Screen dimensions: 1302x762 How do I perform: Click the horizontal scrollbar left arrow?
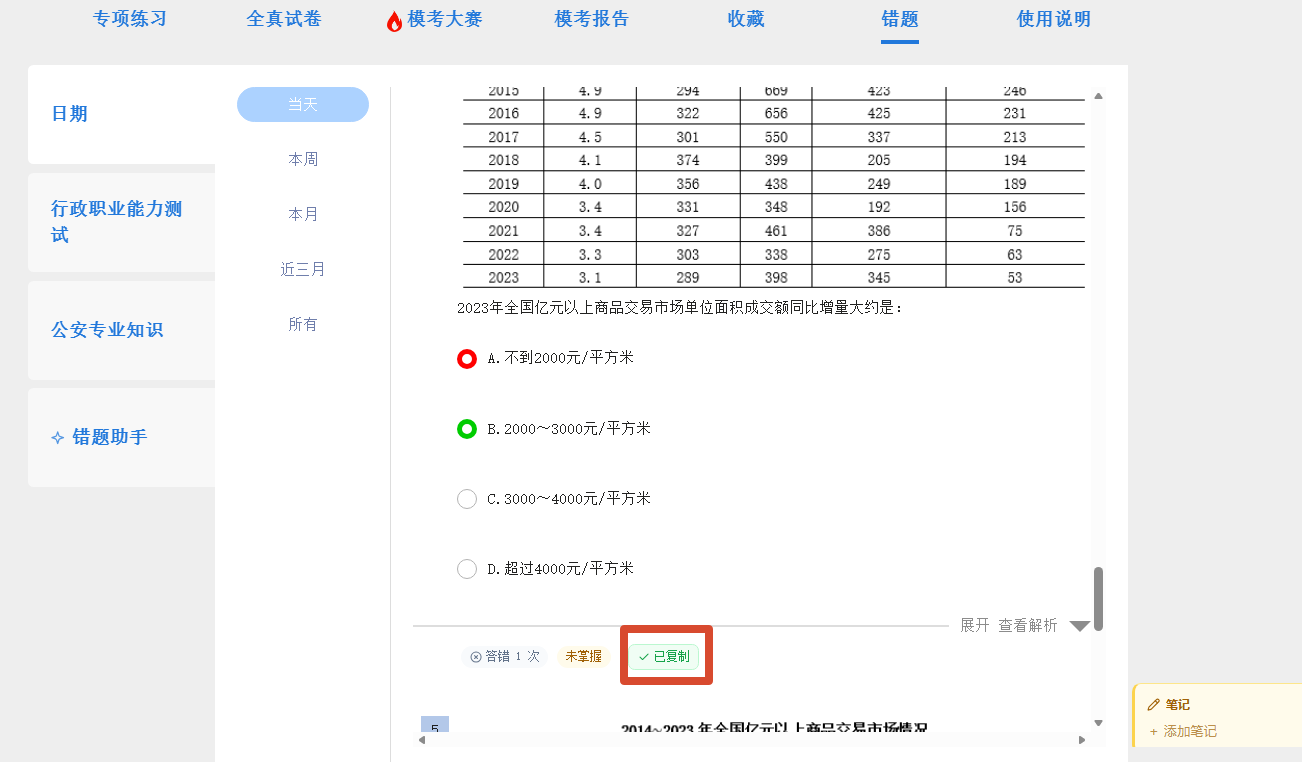[x=422, y=740]
